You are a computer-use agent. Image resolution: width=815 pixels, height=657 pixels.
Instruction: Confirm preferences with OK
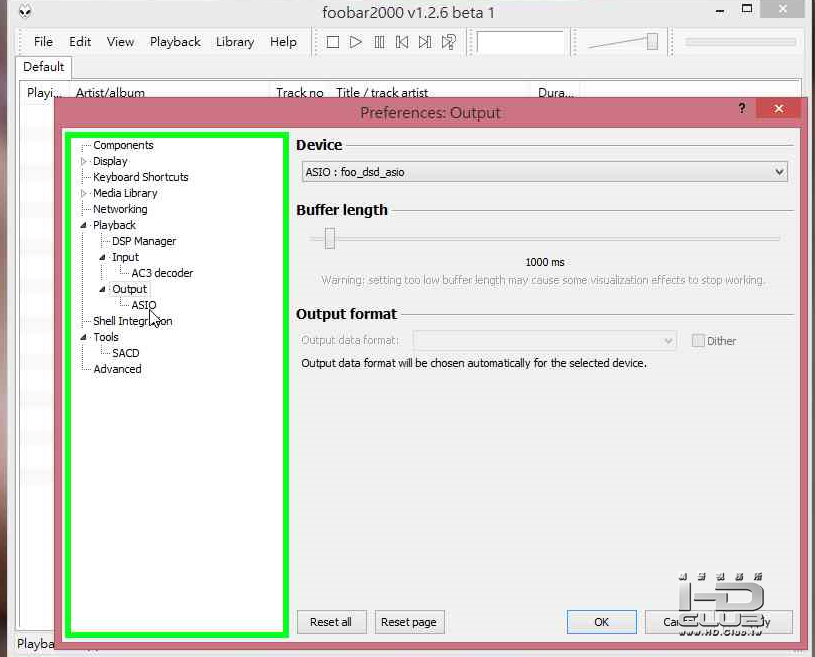601,622
